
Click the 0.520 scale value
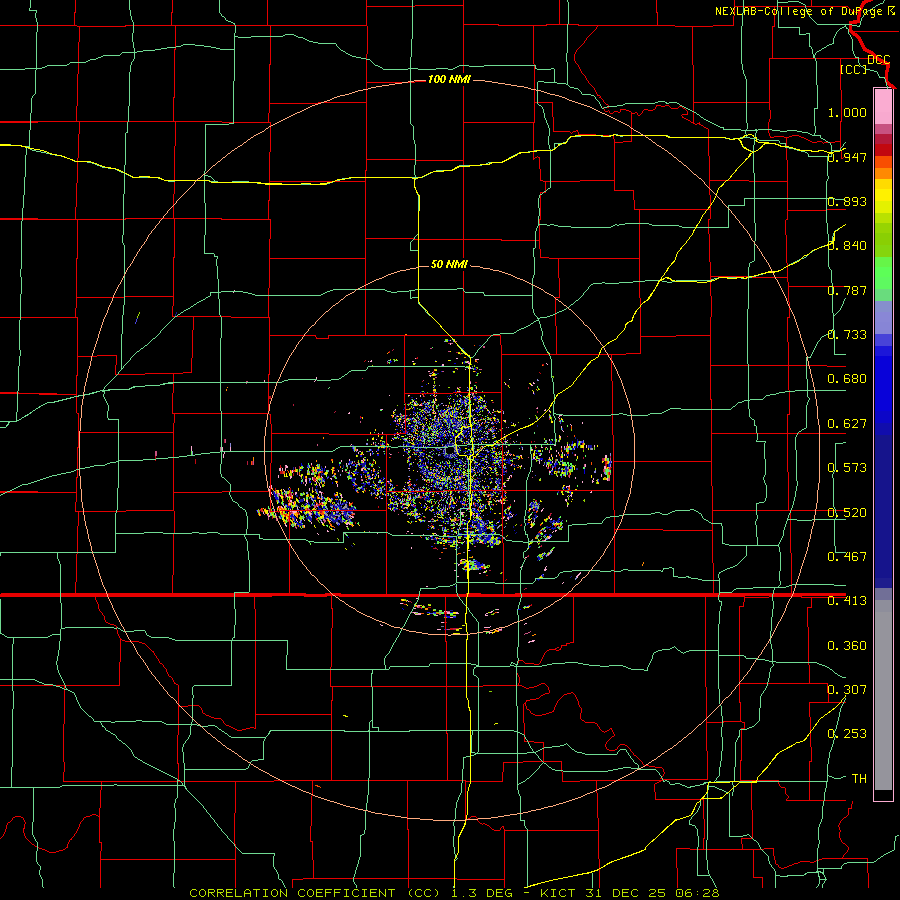coord(847,513)
